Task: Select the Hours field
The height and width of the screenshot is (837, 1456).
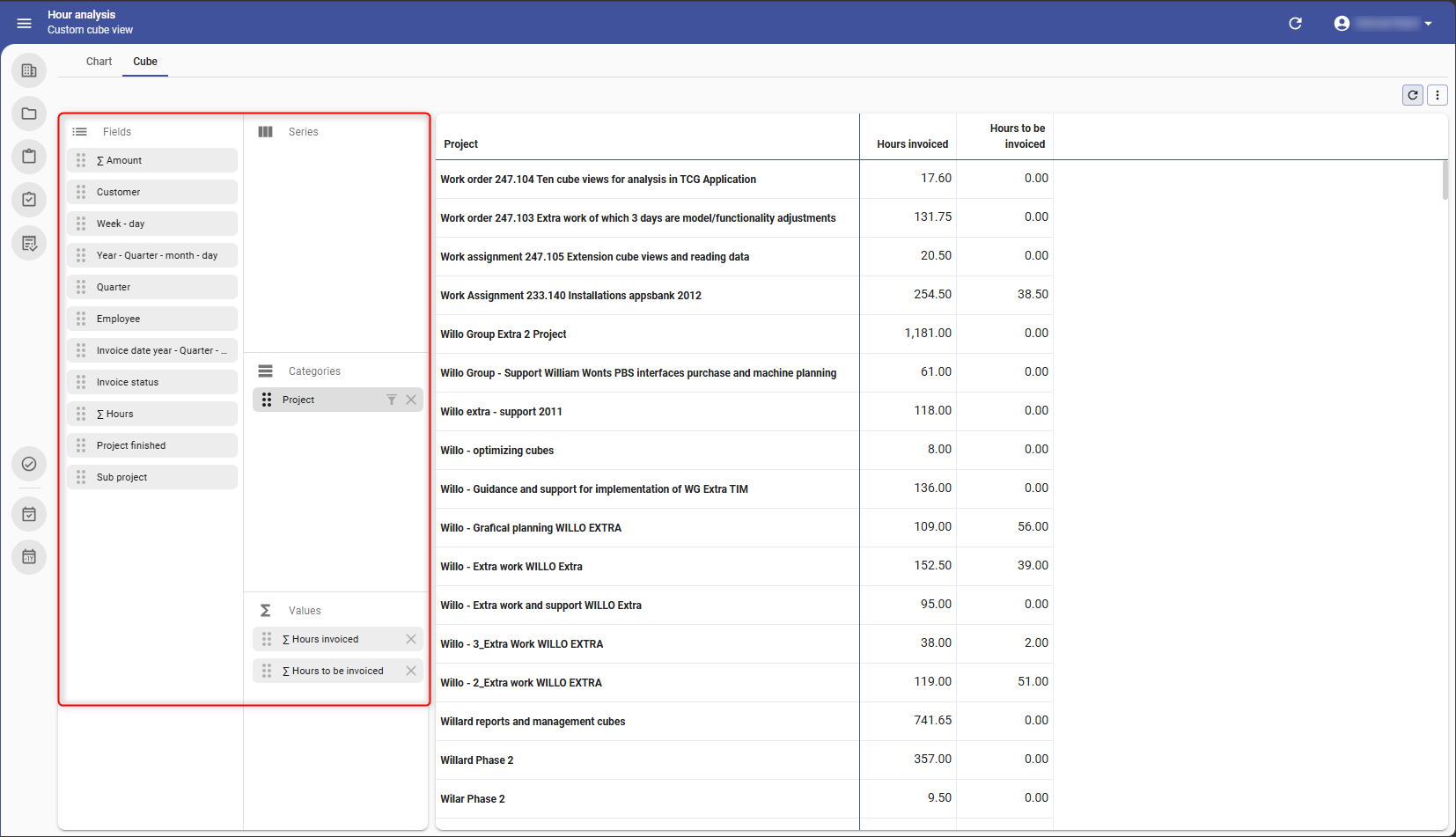Action: pos(152,414)
